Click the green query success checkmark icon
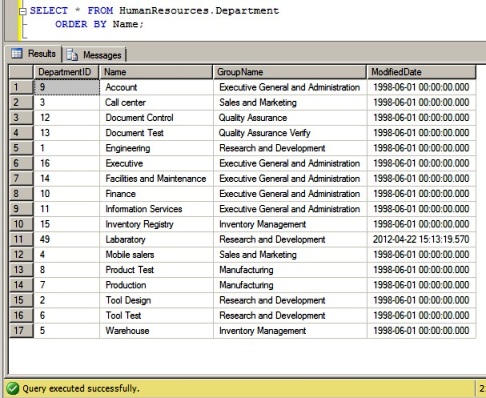 pos(13,388)
